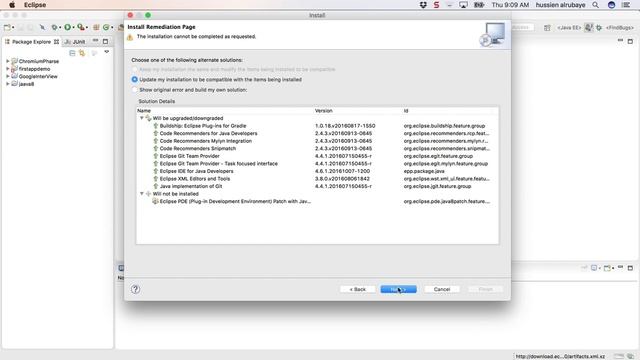The width and height of the screenshot is (640, 360).
Task: Collapse 'Will be upgraded/downgraded' group
Action: [142, 118]
